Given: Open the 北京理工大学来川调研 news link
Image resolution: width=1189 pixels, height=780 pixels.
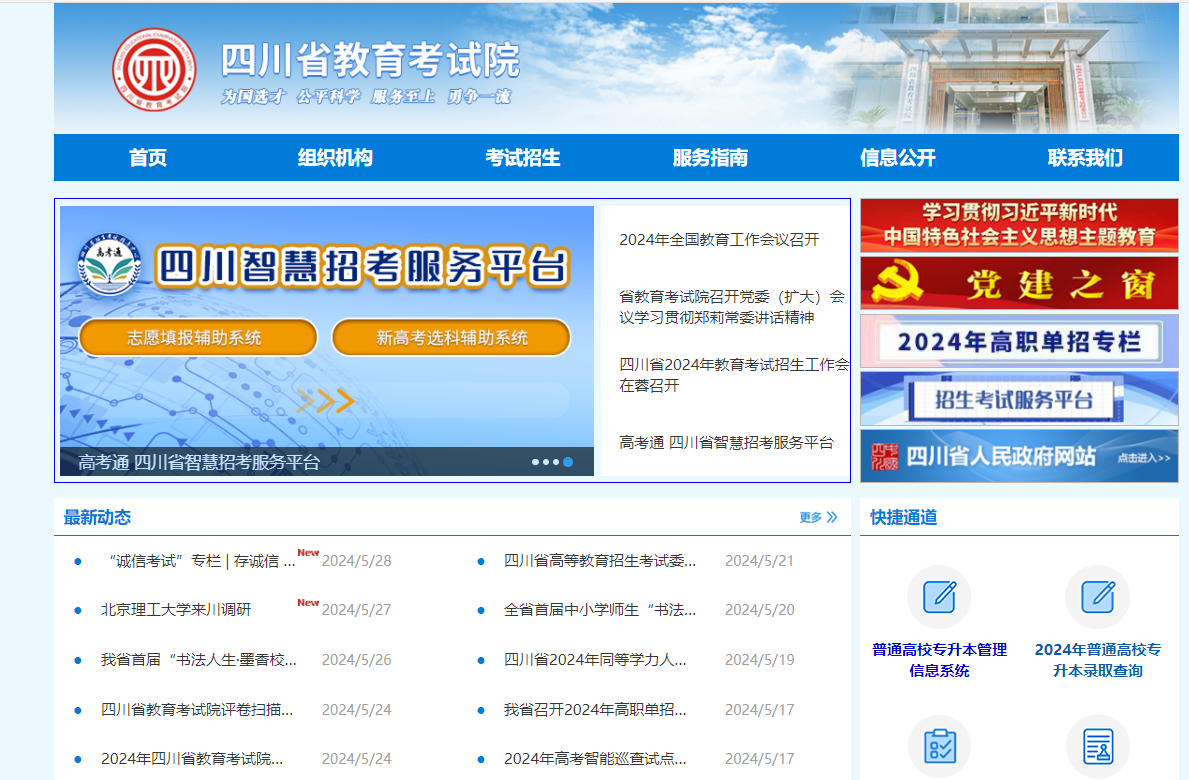Looking at the screenshot, I should click(x=176, y=610).
